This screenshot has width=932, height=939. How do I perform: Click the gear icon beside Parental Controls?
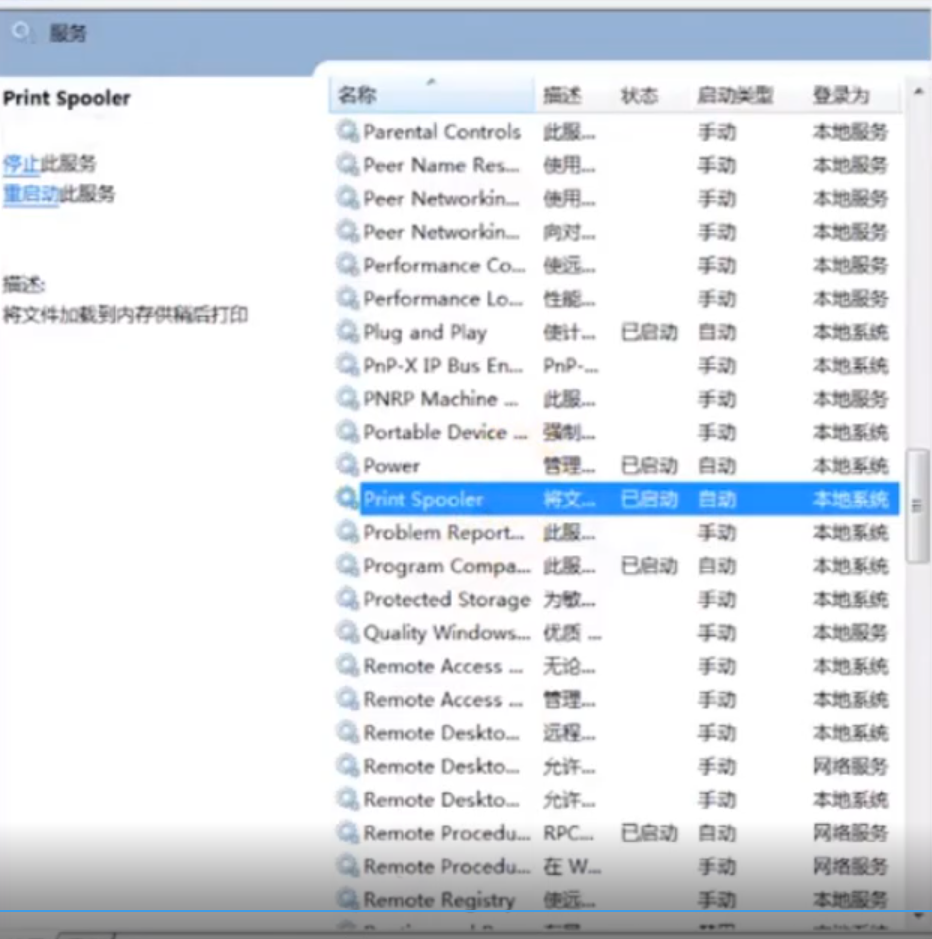347,131
